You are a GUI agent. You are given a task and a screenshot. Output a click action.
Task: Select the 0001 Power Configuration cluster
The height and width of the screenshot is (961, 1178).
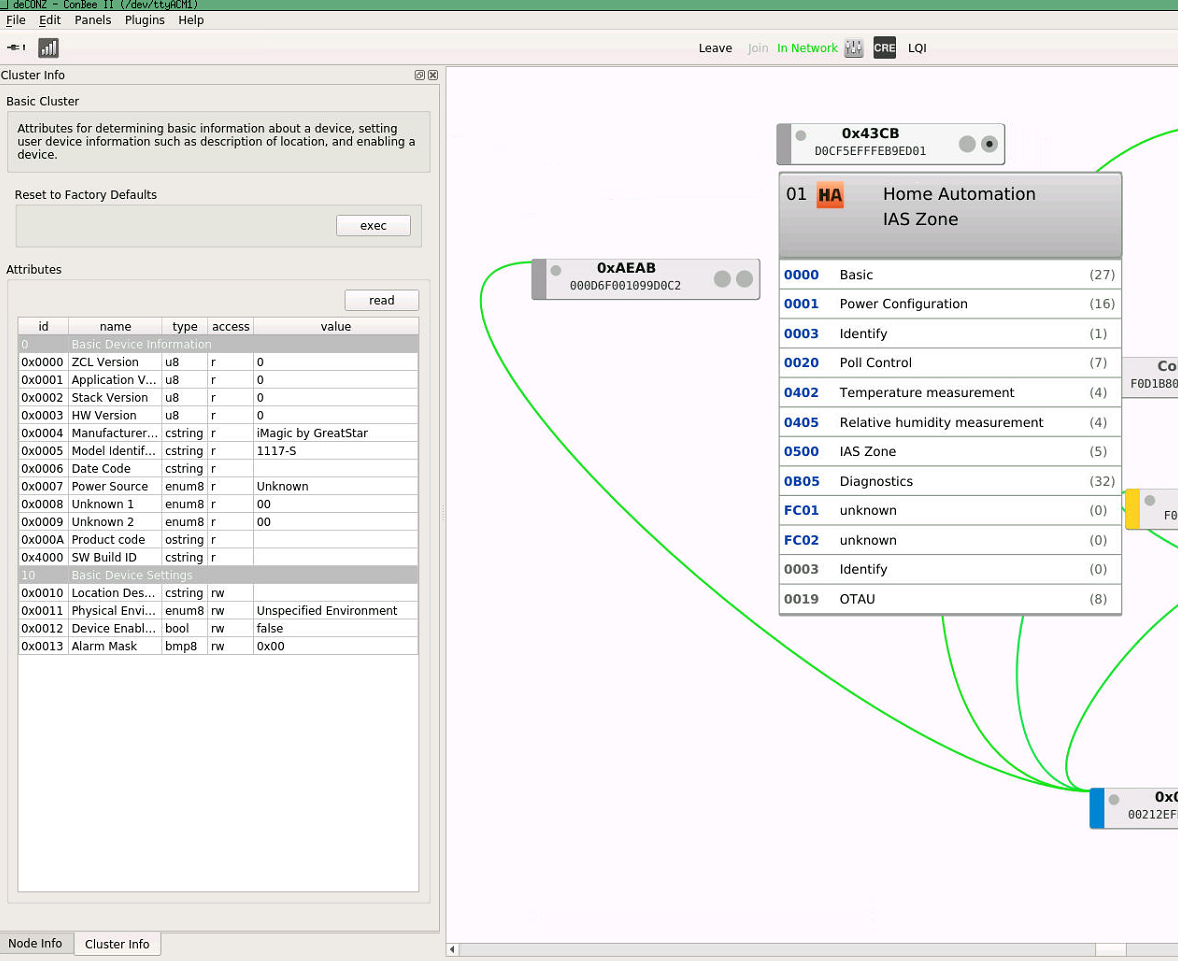click(x=950, y=304)
